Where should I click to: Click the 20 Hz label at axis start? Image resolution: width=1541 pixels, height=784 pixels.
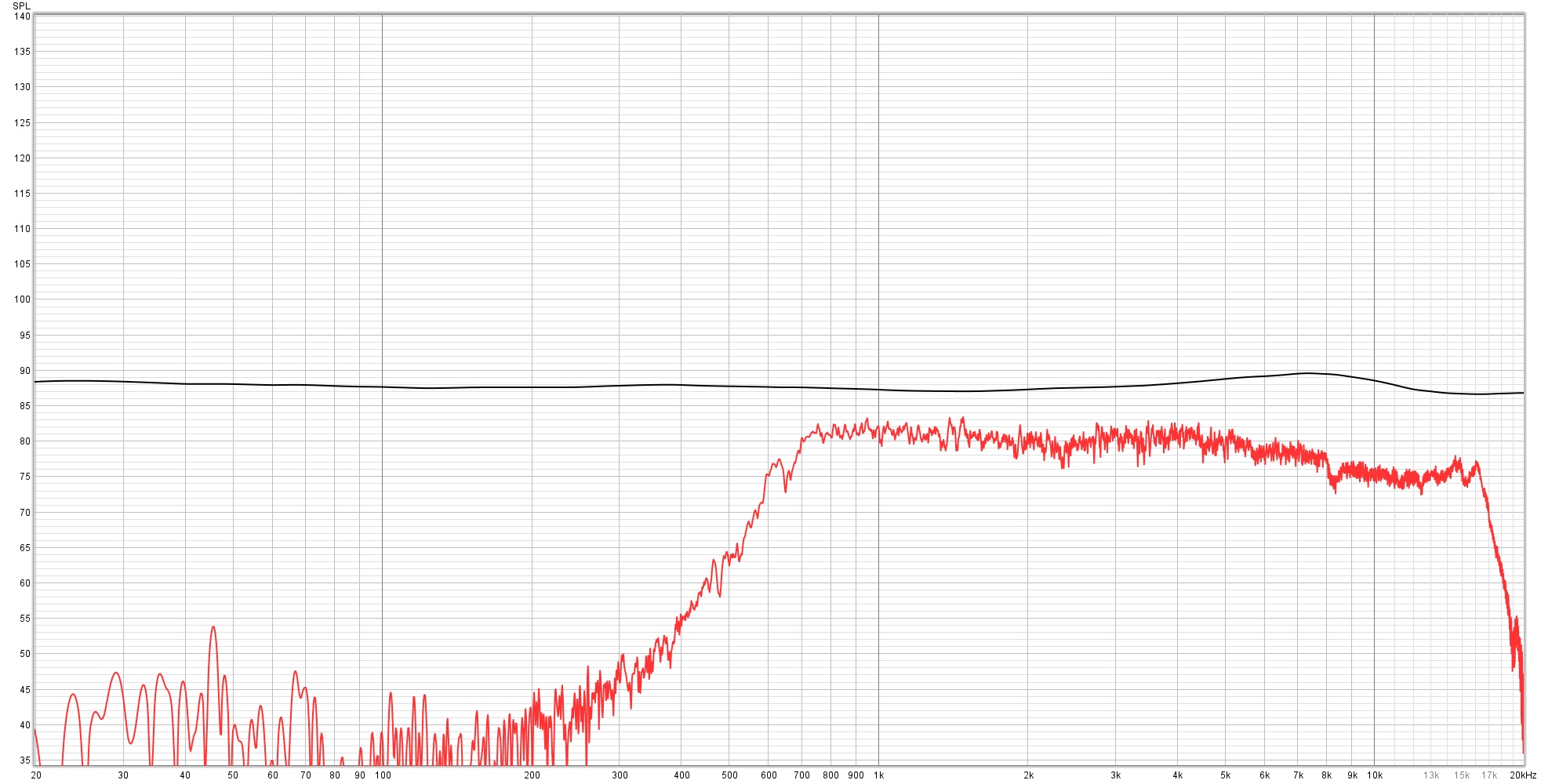pyautogui.click(x=36, y=775)
